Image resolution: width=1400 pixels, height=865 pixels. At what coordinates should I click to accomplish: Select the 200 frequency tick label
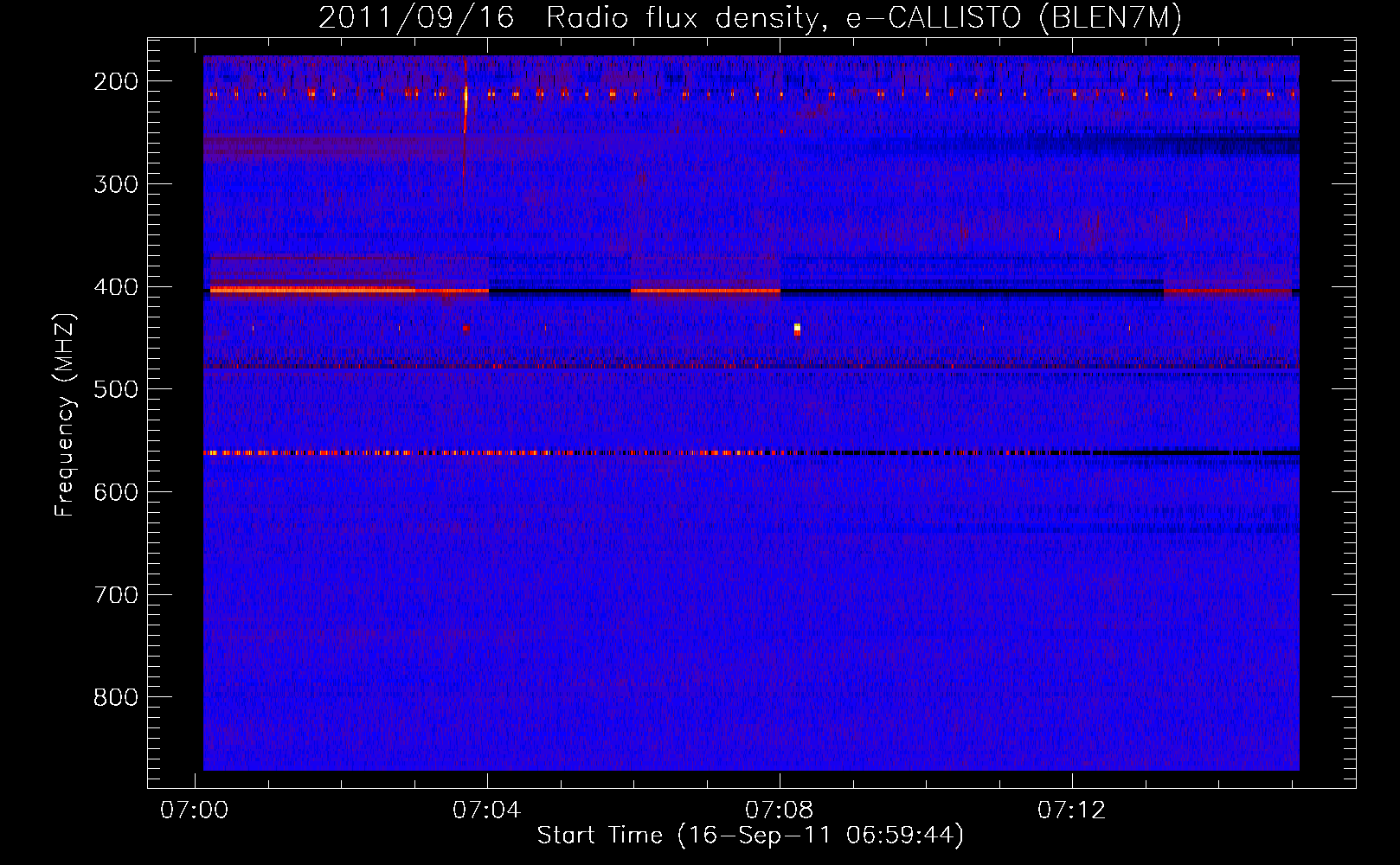pyautogui.click(x=116, y=81)
